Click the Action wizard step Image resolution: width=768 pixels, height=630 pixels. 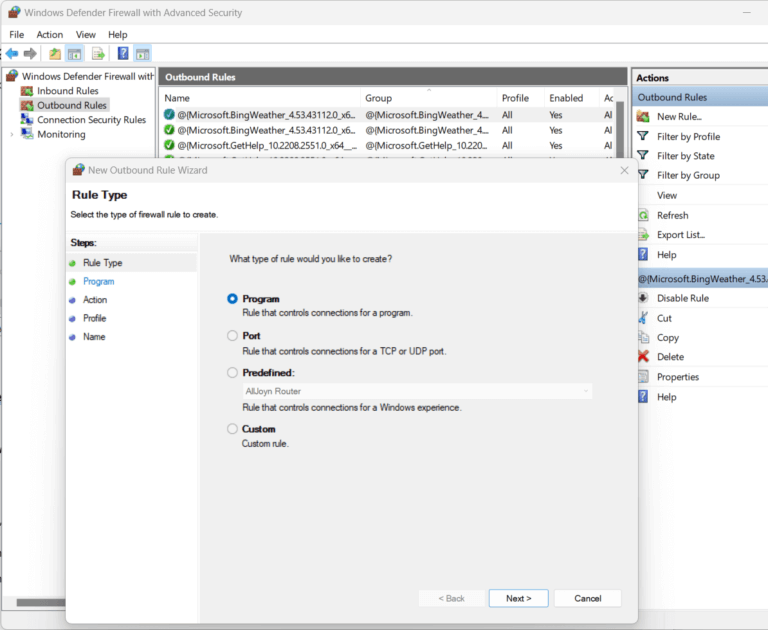click(95, 300)
